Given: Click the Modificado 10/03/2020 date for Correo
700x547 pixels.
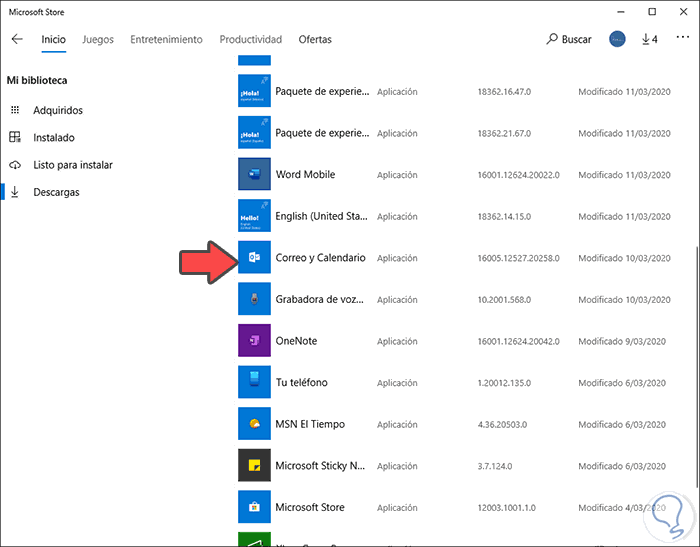Looking at the screenshot, I should [x=624, y=258].
